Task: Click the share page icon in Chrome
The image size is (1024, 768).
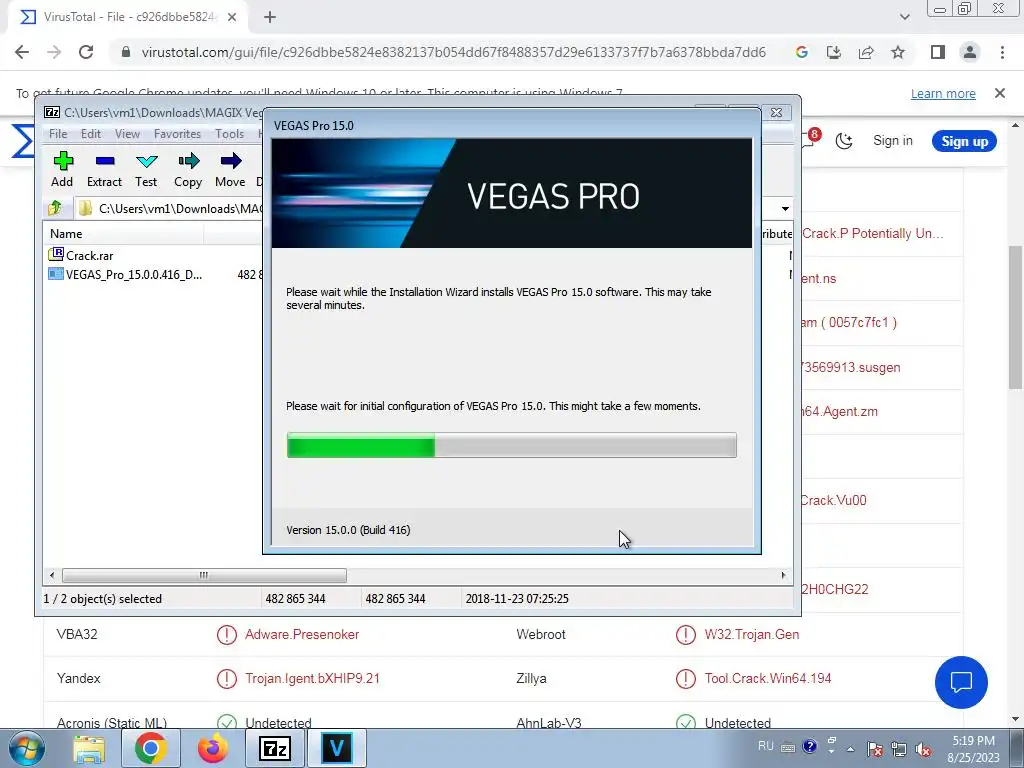Action: tap(866, 52)
